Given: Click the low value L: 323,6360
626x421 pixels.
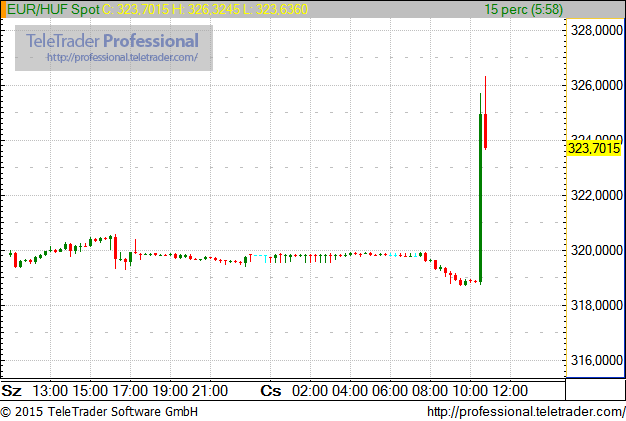Looking at the screenshot, I should (275, 9).
